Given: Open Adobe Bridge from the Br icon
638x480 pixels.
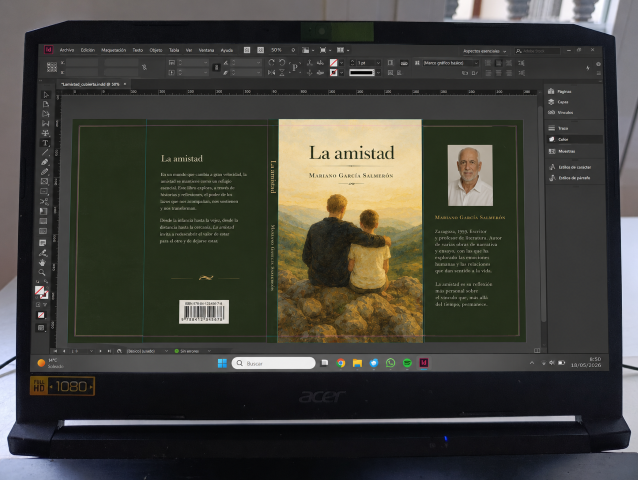Looking at the screenshot, I should click(247, 50).
